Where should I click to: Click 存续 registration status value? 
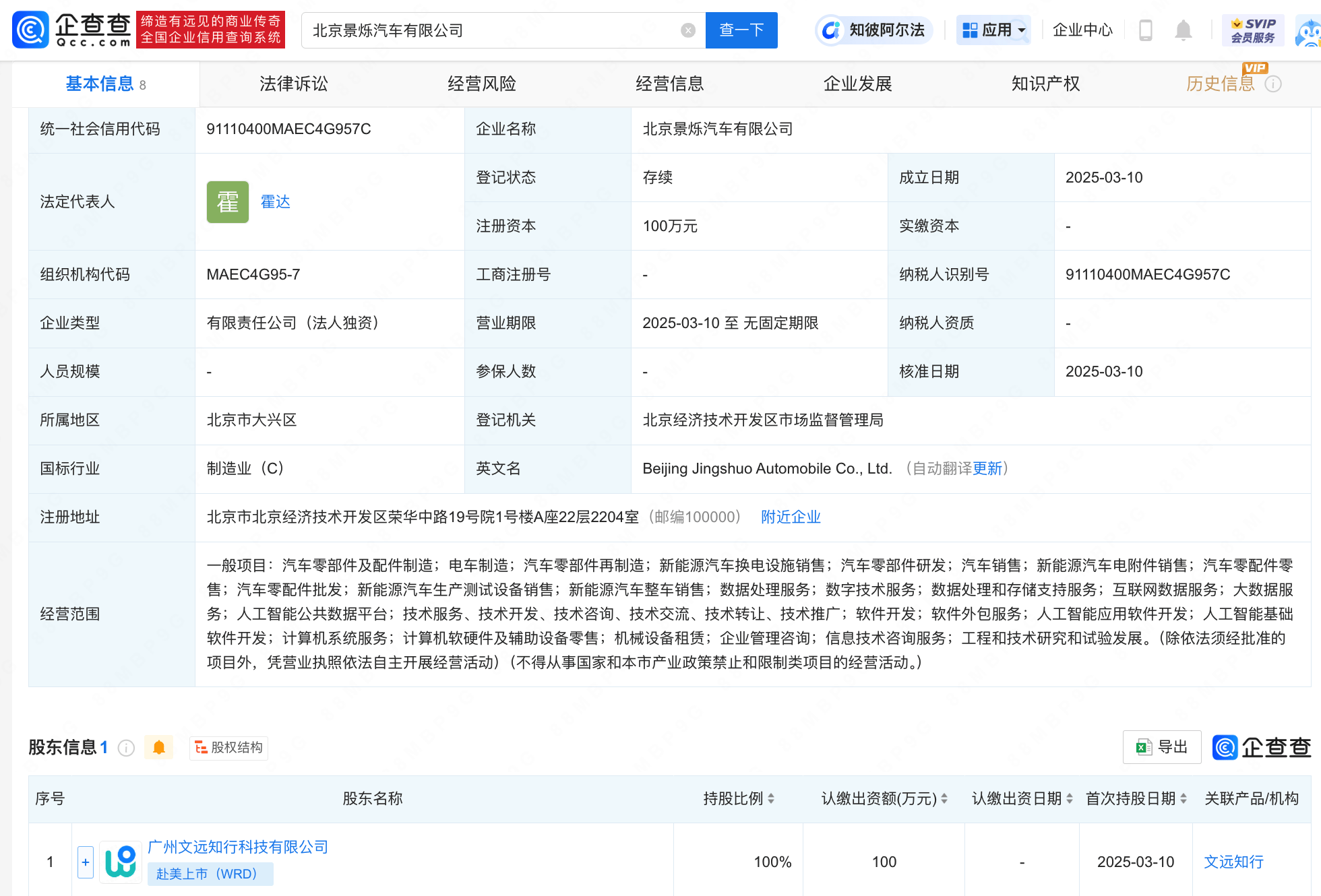pos(658,177)
